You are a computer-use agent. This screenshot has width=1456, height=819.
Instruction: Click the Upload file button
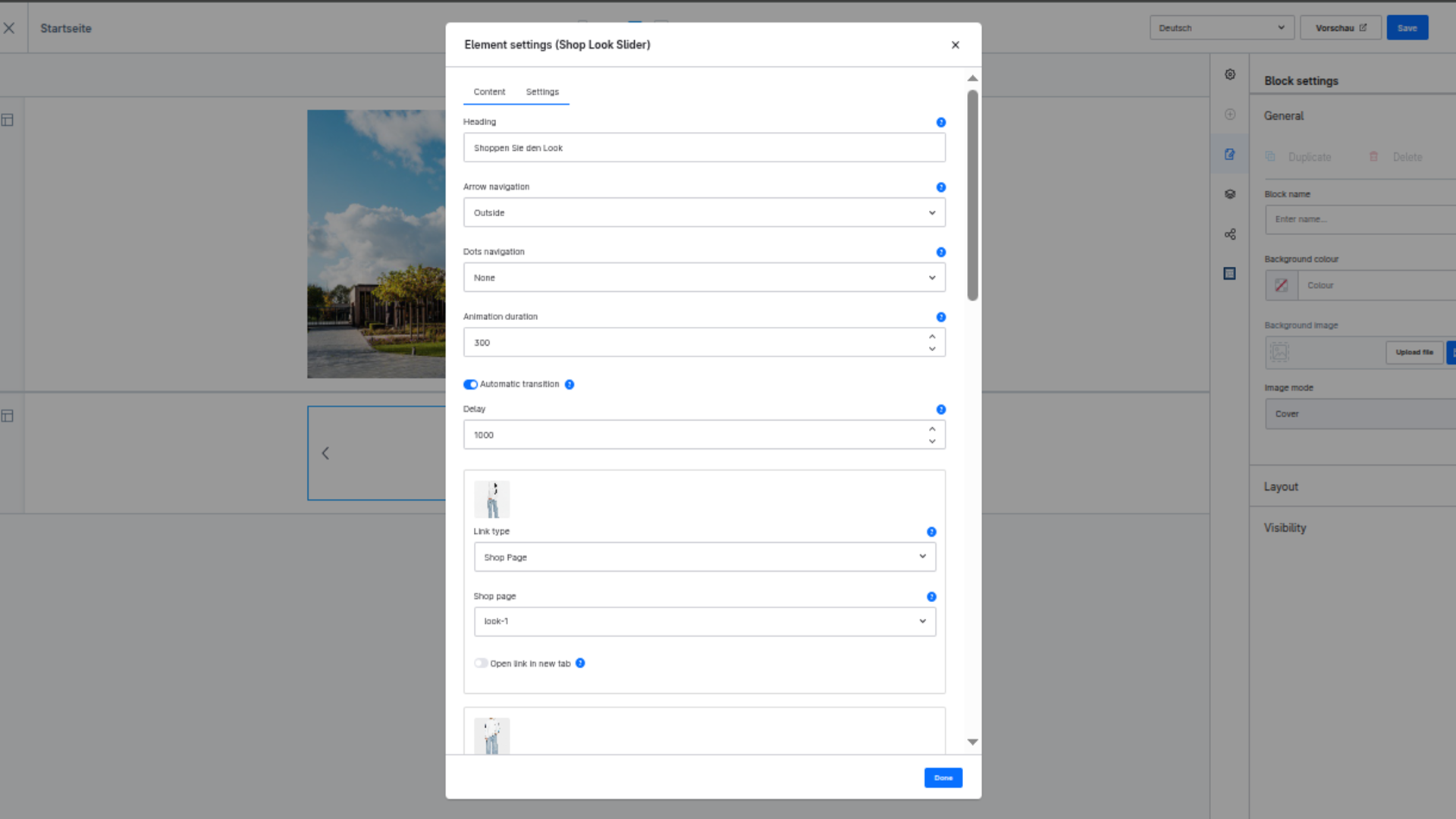(1415, 353)
